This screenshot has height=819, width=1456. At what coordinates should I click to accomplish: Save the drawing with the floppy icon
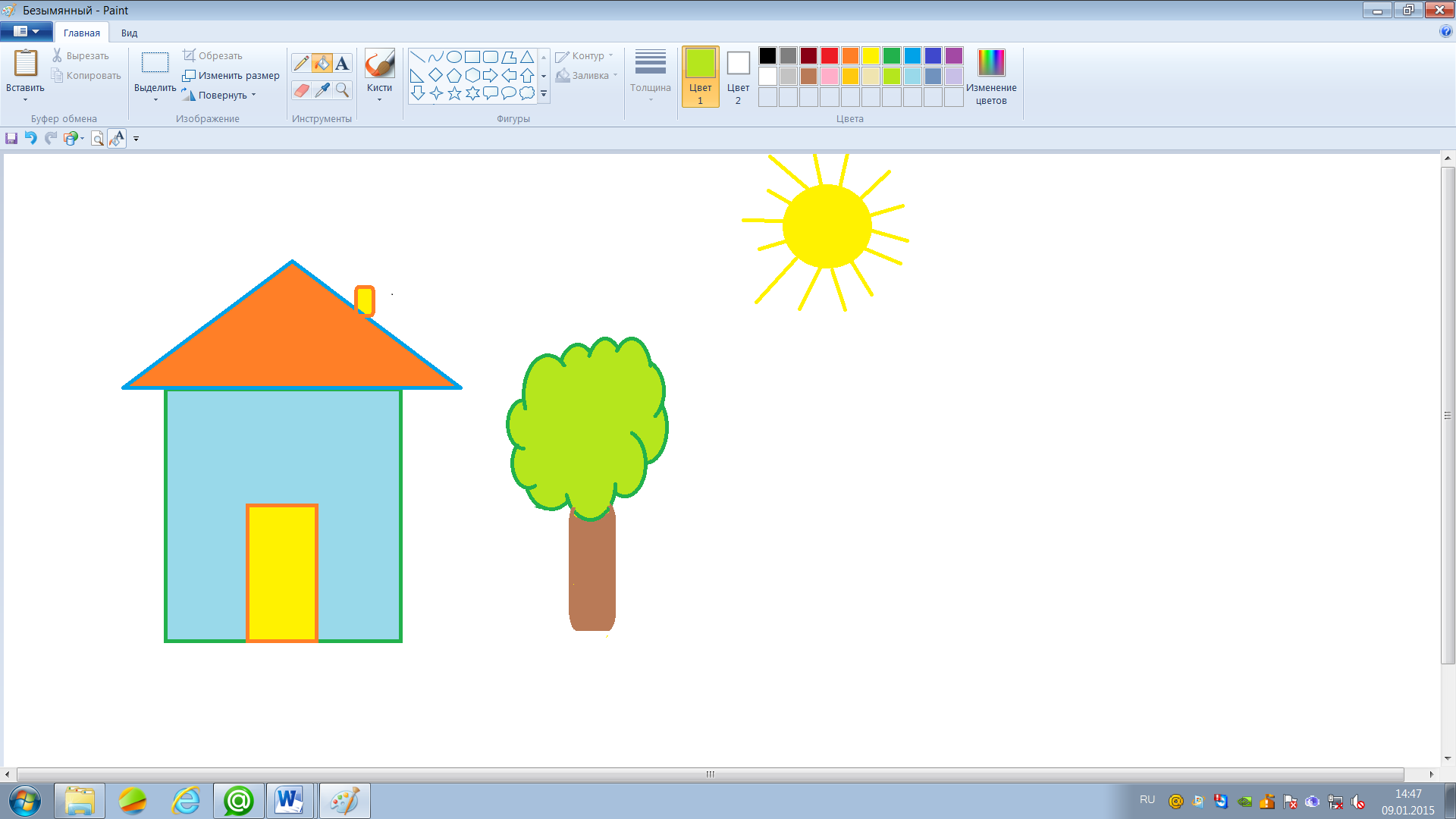[x=11, y=138]
